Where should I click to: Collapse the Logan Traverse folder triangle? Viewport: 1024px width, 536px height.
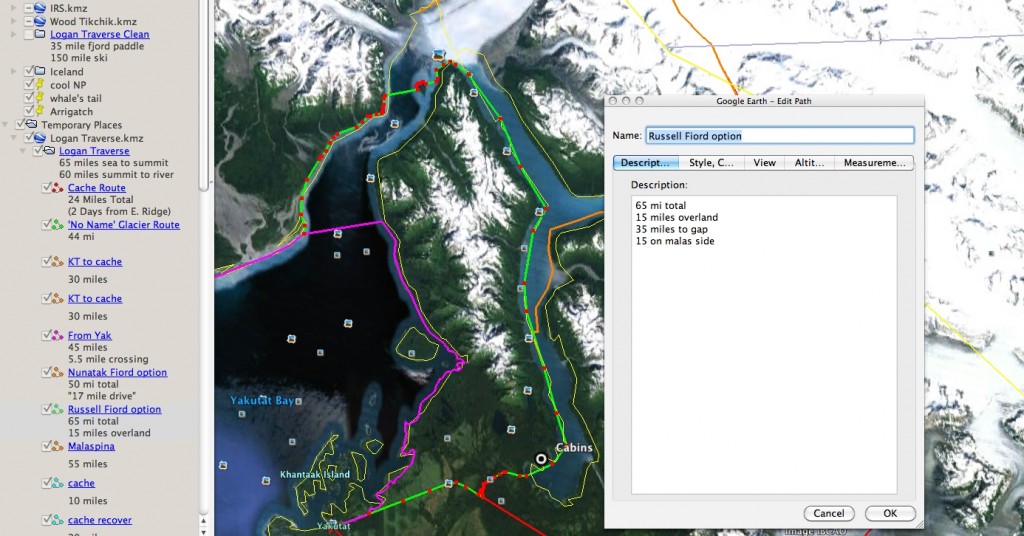(x=27, y=151)
